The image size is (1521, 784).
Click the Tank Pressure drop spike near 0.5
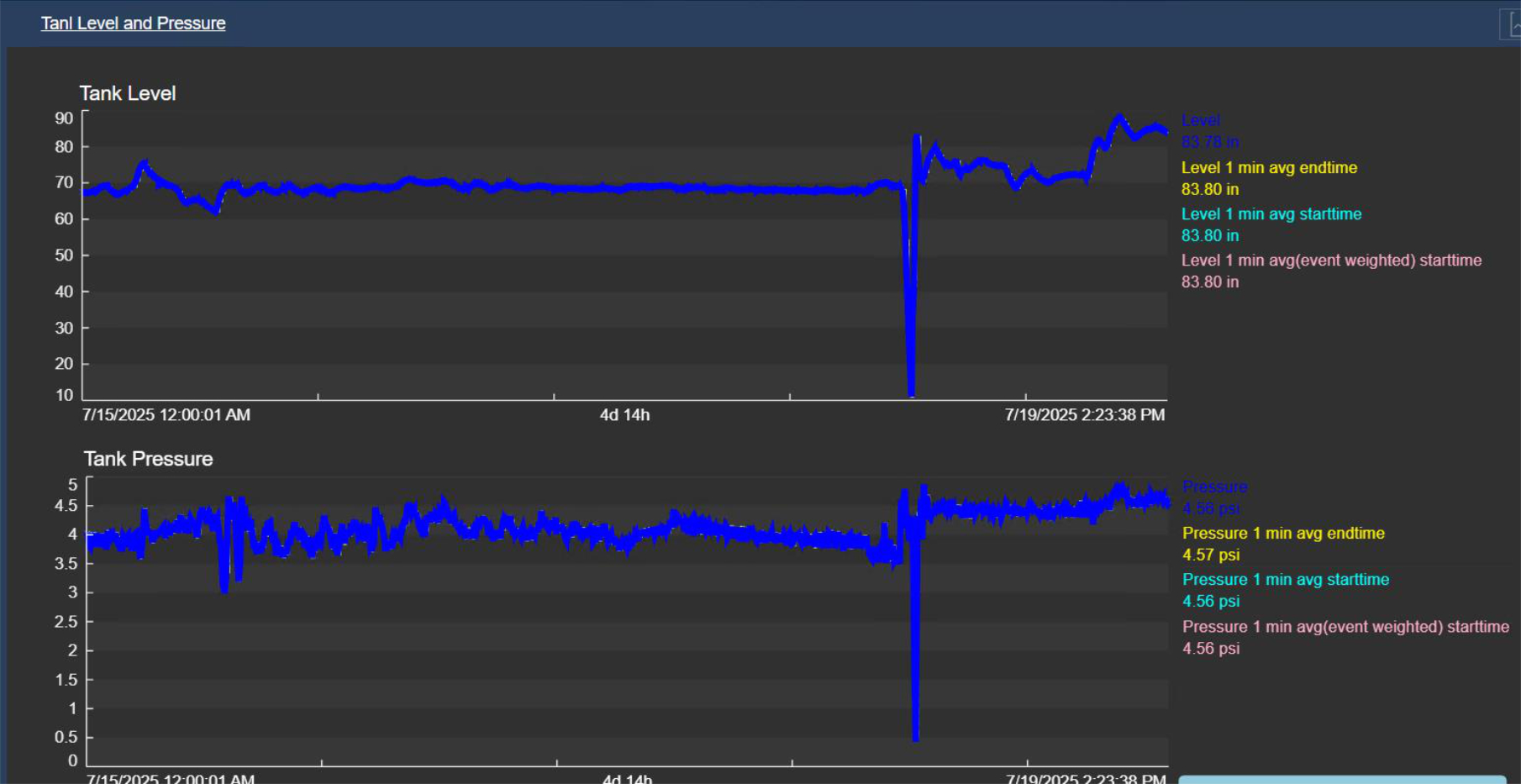(915, 731)
